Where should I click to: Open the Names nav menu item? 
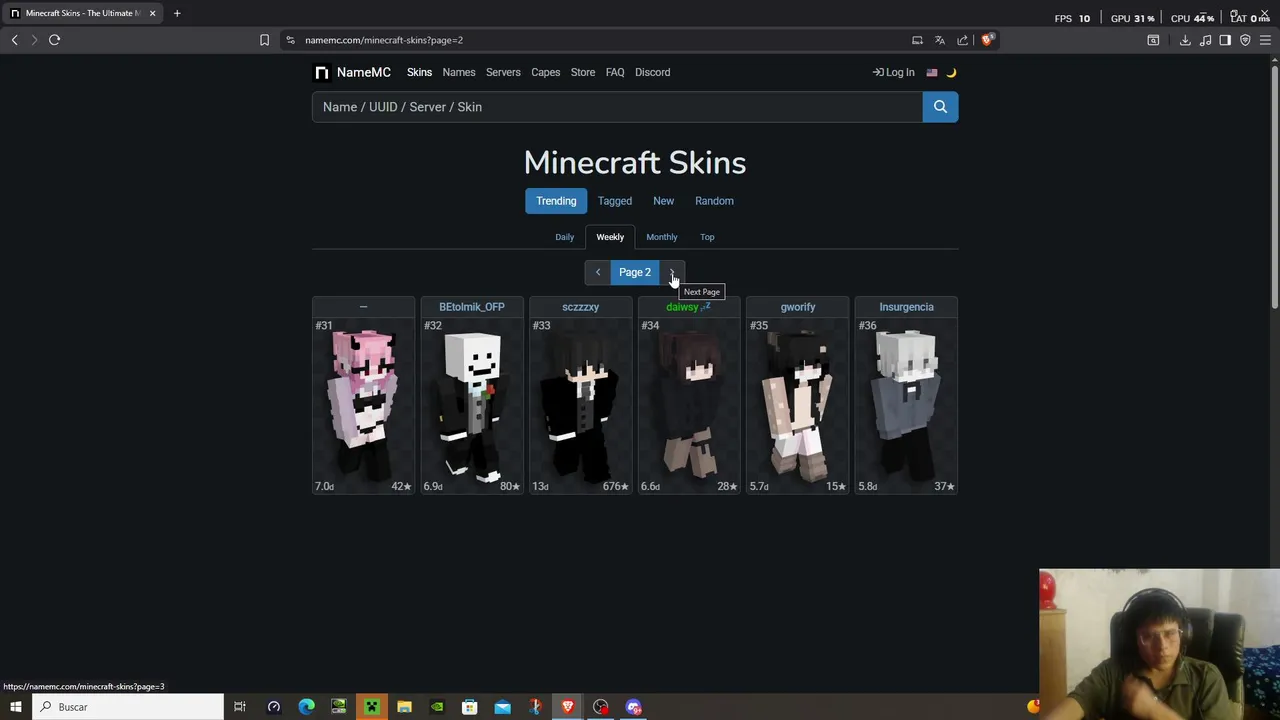click(x=459, y=72)
